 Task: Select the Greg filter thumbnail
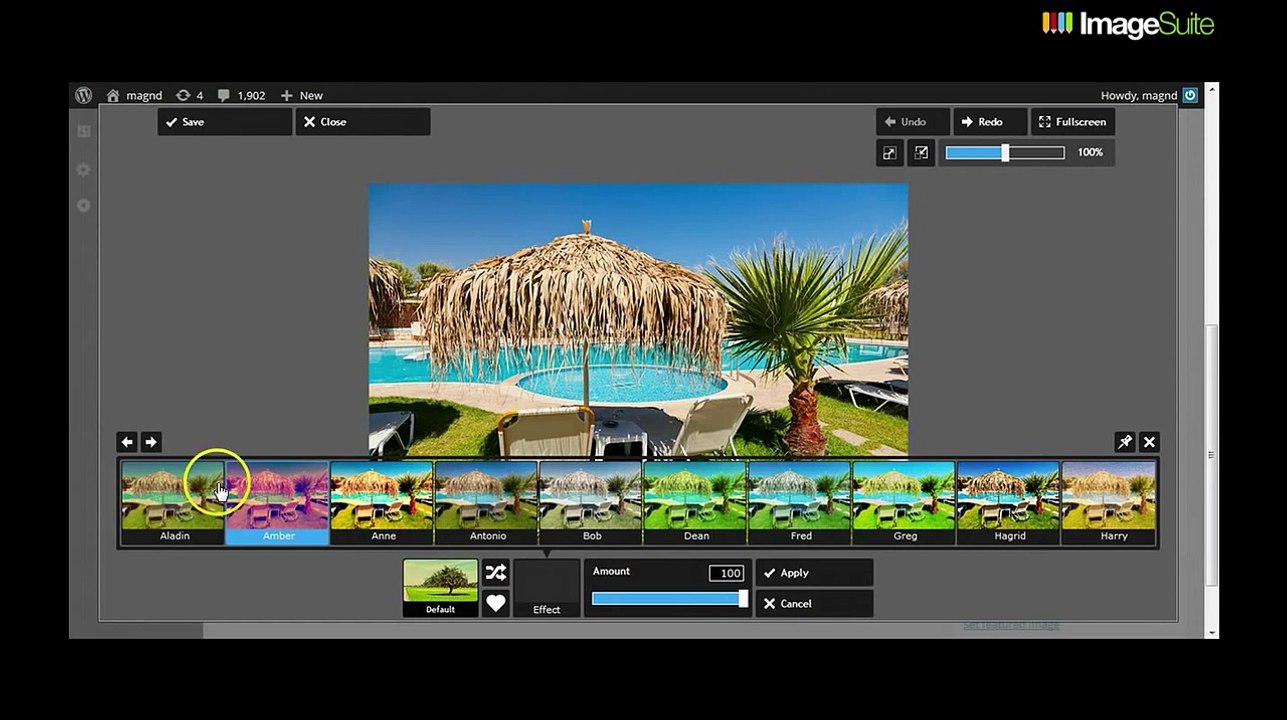pyautogui.click(x=904, y=502)
